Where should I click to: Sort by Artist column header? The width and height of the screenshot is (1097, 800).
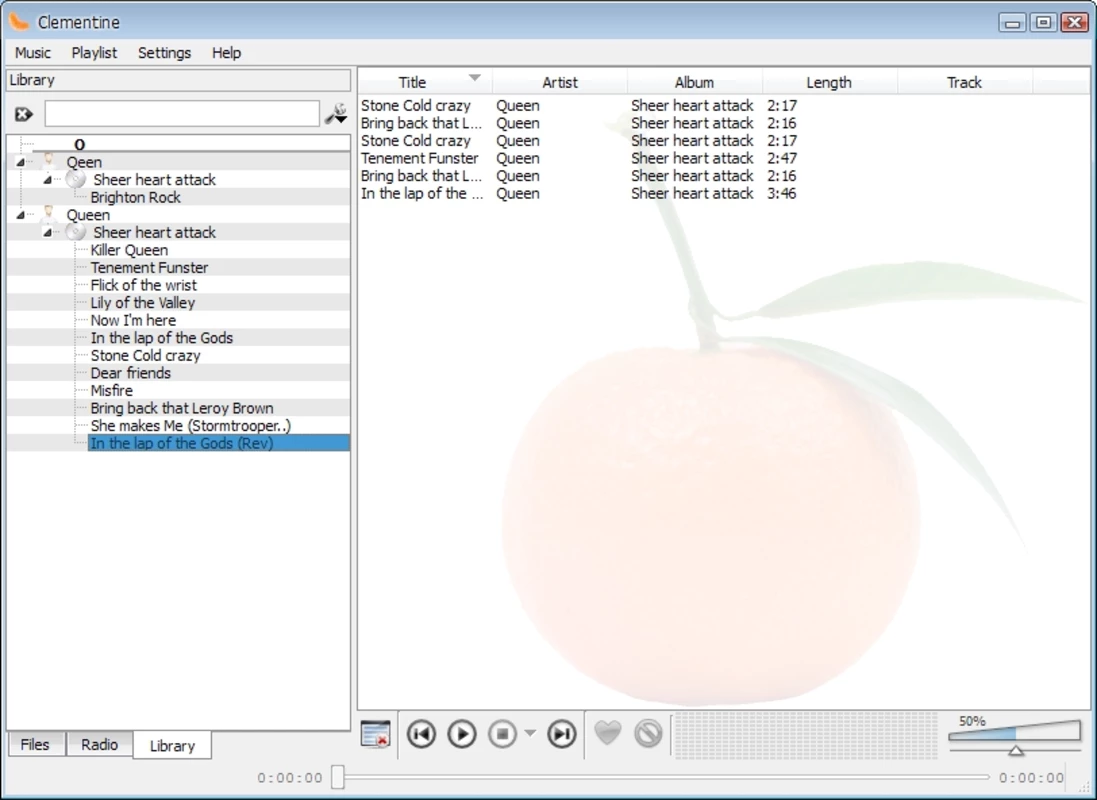point(560,82)
